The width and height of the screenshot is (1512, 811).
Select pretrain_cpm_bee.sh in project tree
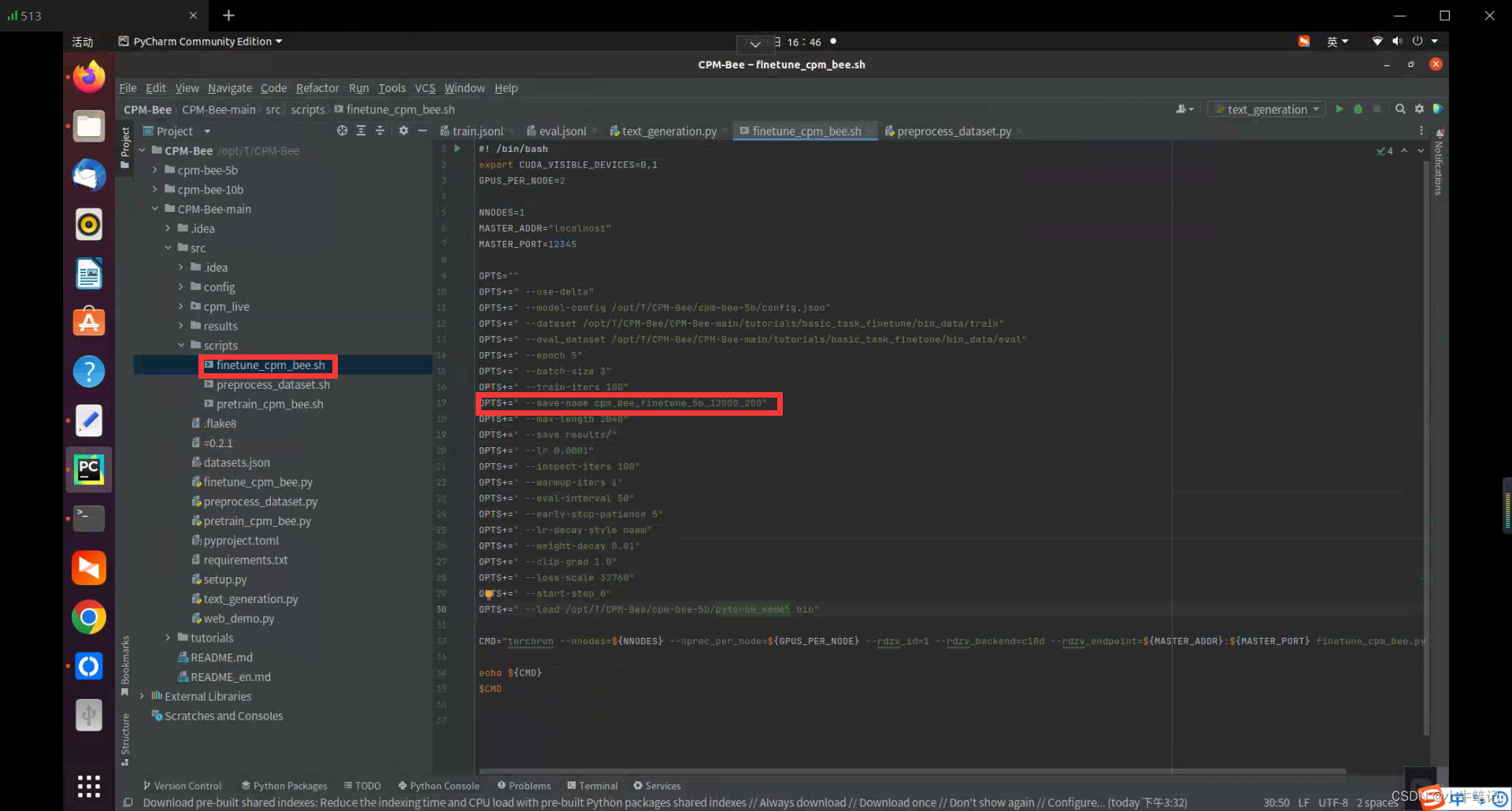pos(269,404)
